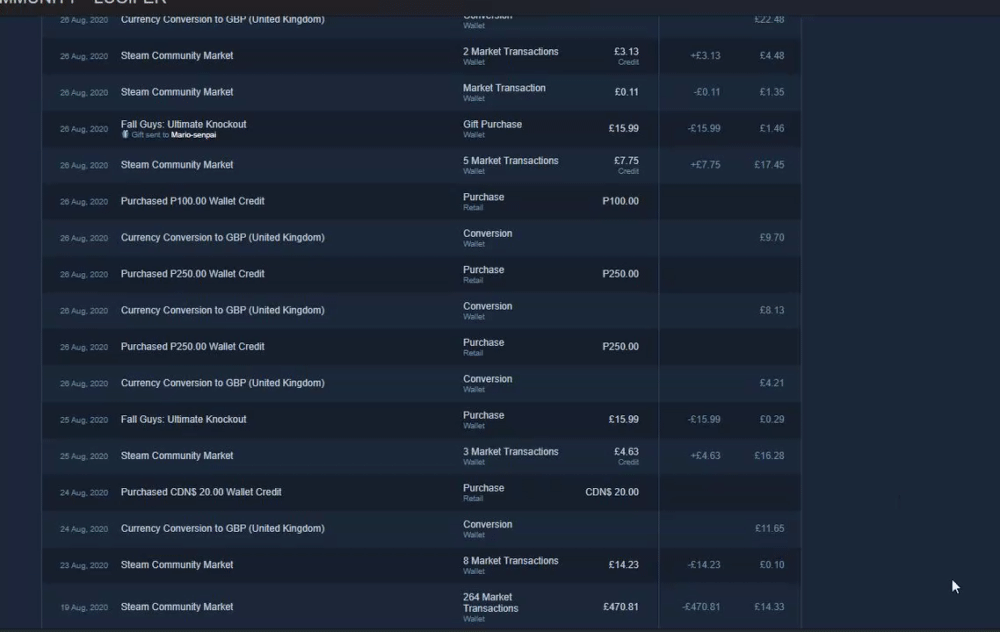Click the £8.13 conversion balance
This screenshot has height=632, width=1000.
pos(772,310)
